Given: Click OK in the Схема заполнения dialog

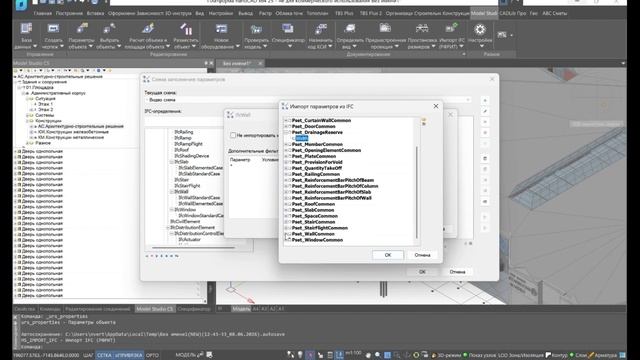Looking at the screenshot, I should click(x=422, y=272).
